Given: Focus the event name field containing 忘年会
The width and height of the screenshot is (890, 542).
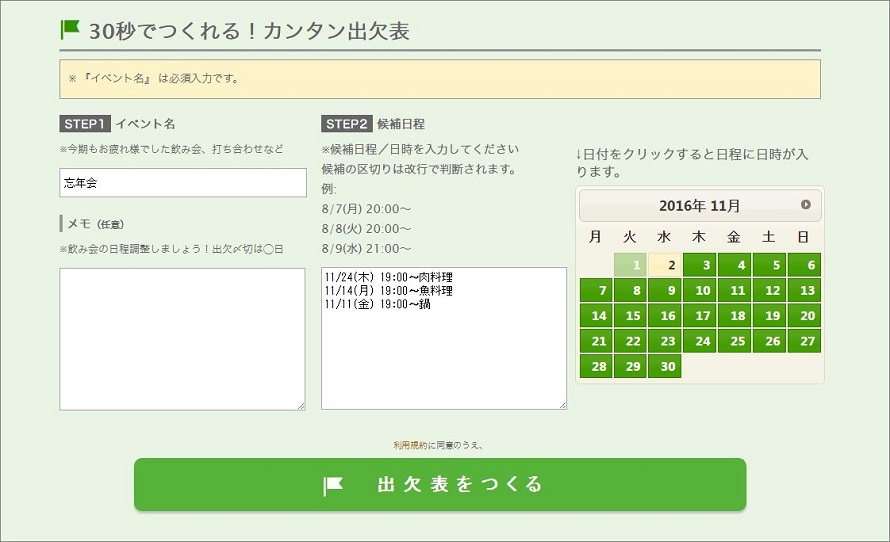Looking at the screenshot, I should pos(183,183).
